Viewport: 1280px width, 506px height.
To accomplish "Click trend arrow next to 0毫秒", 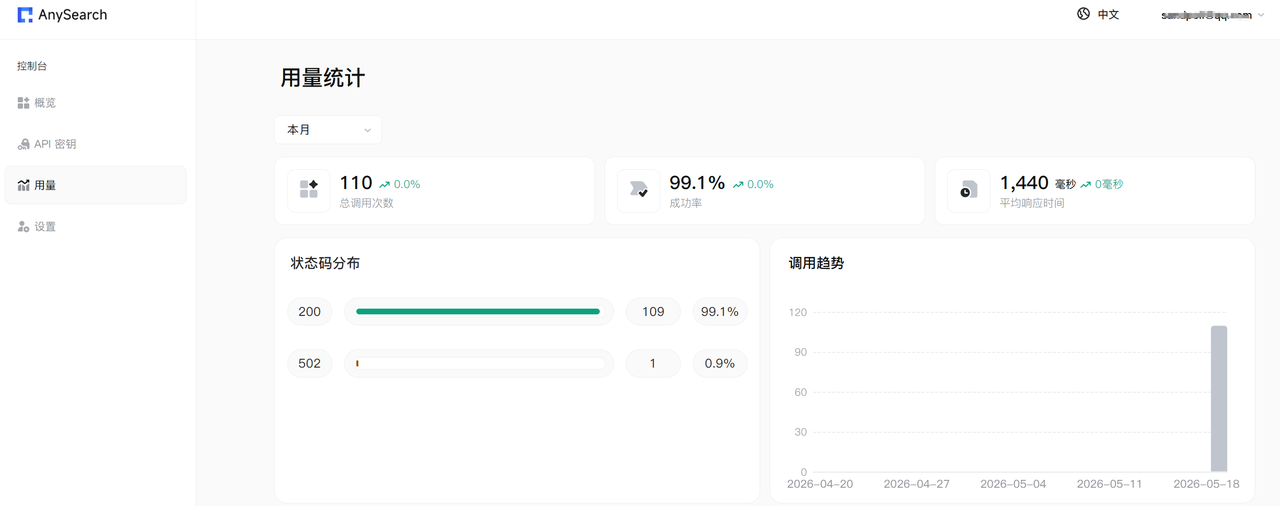I will (1085, 185).
